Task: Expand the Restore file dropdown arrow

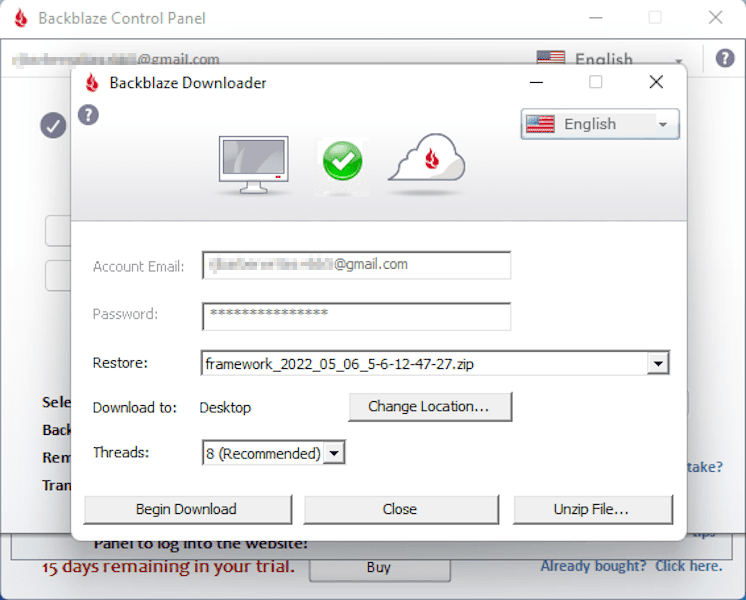Action: pyautogui.click(x=658, y=364)
